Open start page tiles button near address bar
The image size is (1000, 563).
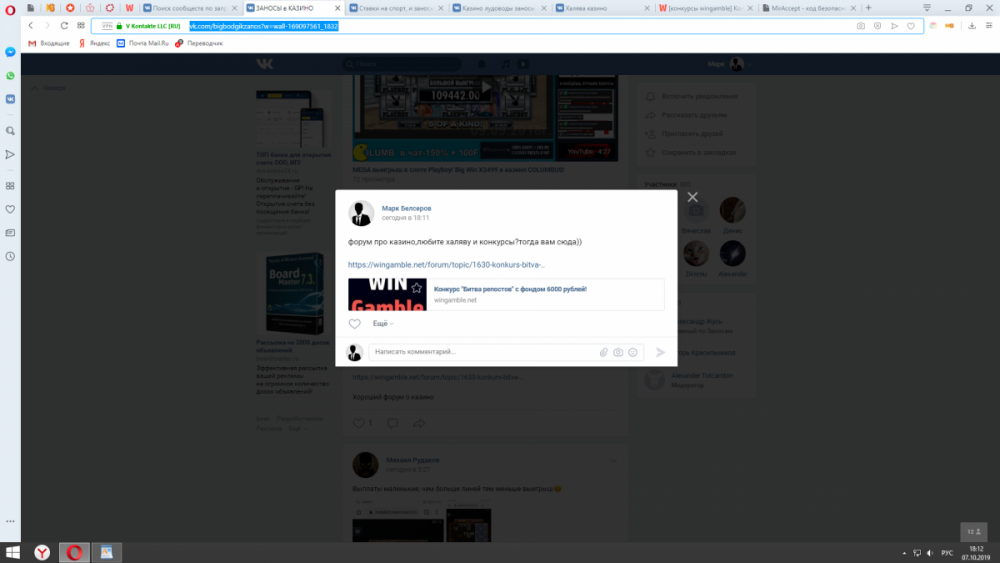coord(81,26)
